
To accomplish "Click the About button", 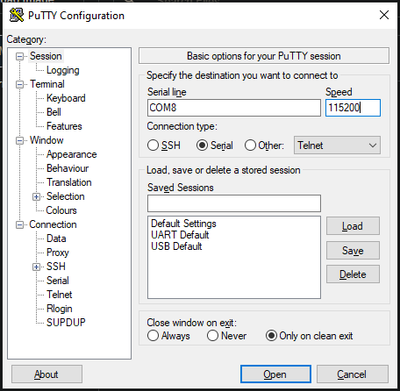I will 46,374.
